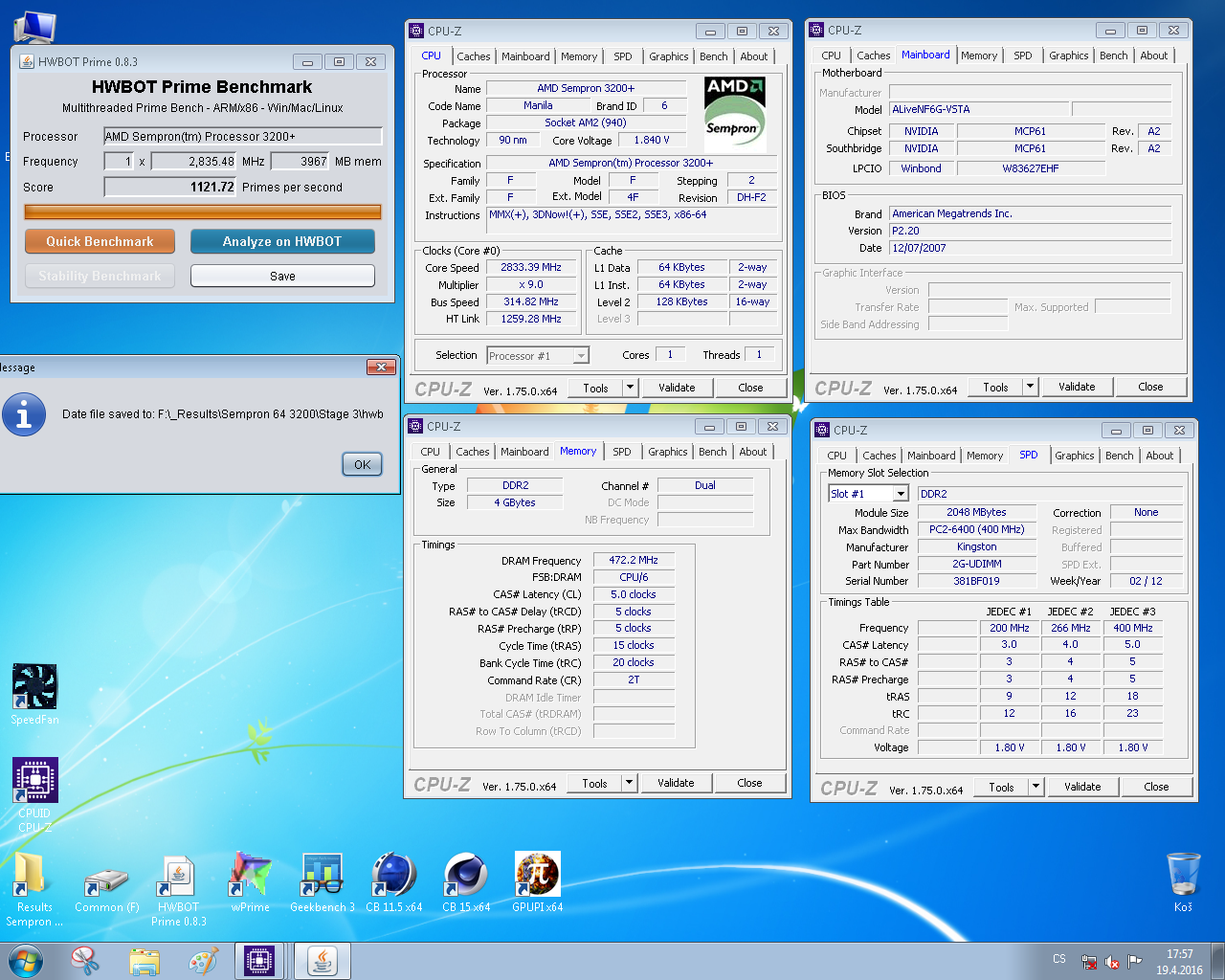Click Part Number value 2G-UDIMM

[977, 564]
